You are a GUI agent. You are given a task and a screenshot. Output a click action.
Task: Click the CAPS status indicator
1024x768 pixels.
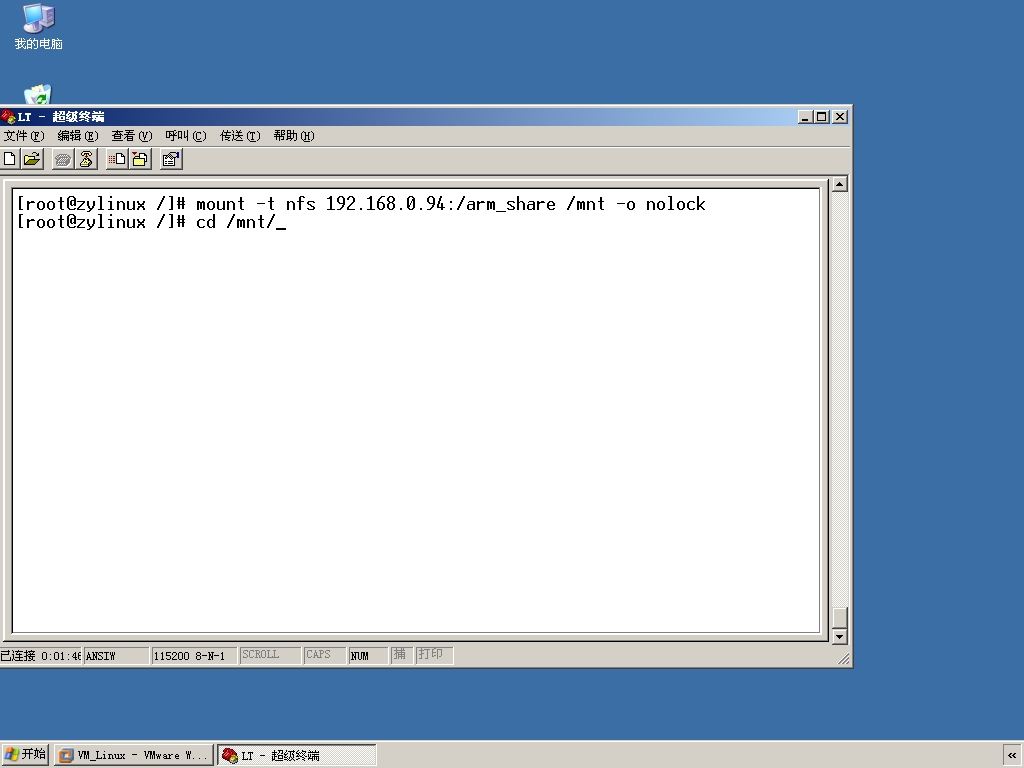point(325,655)
